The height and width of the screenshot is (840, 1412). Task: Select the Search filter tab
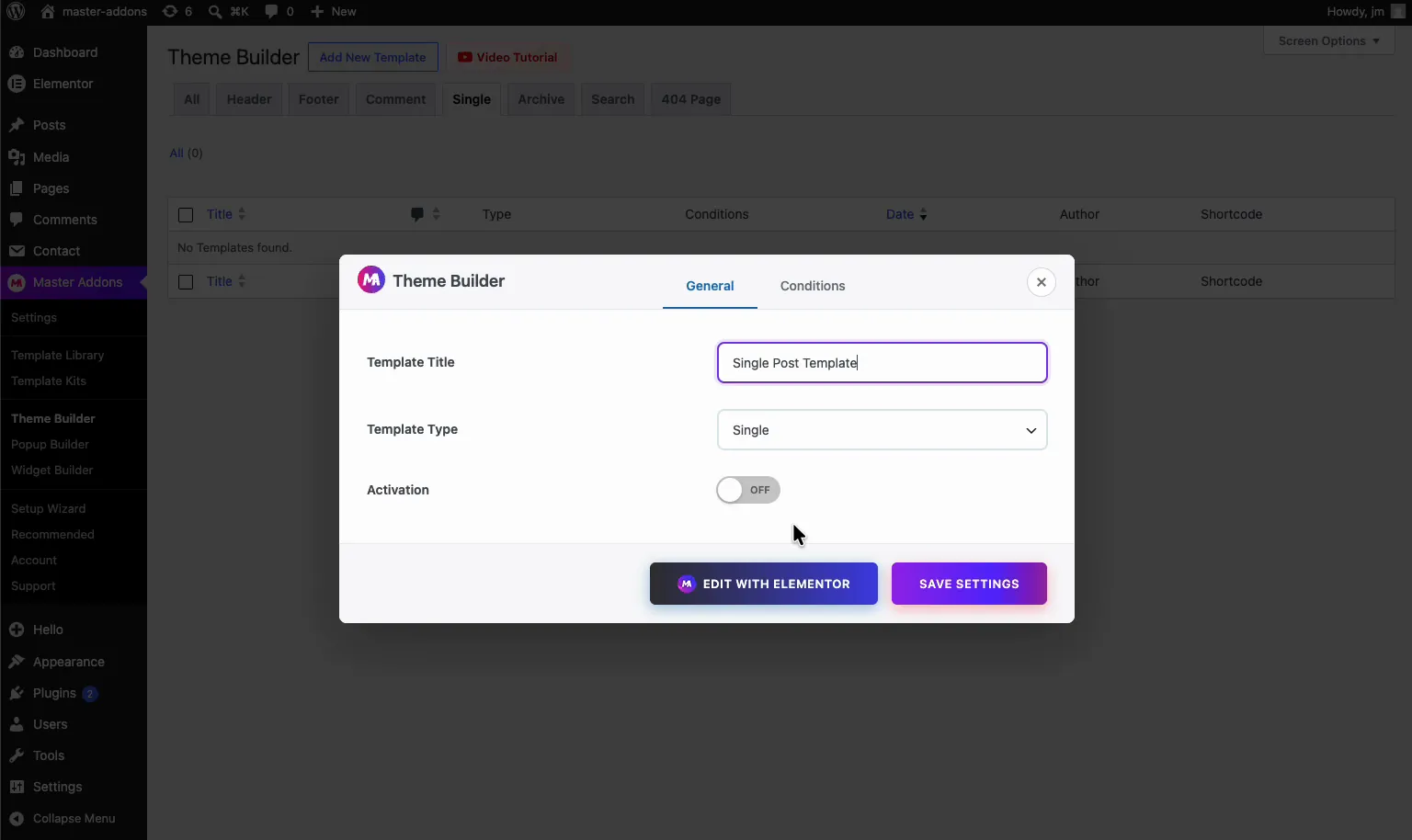pos(613,99)
